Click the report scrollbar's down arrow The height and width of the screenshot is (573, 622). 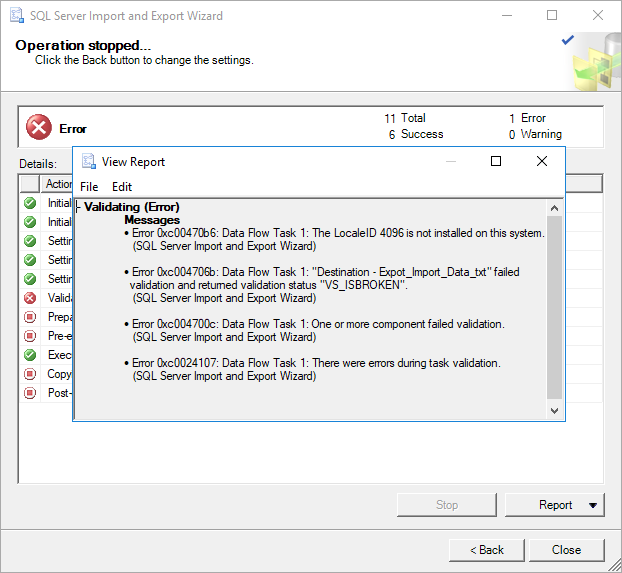555,411
